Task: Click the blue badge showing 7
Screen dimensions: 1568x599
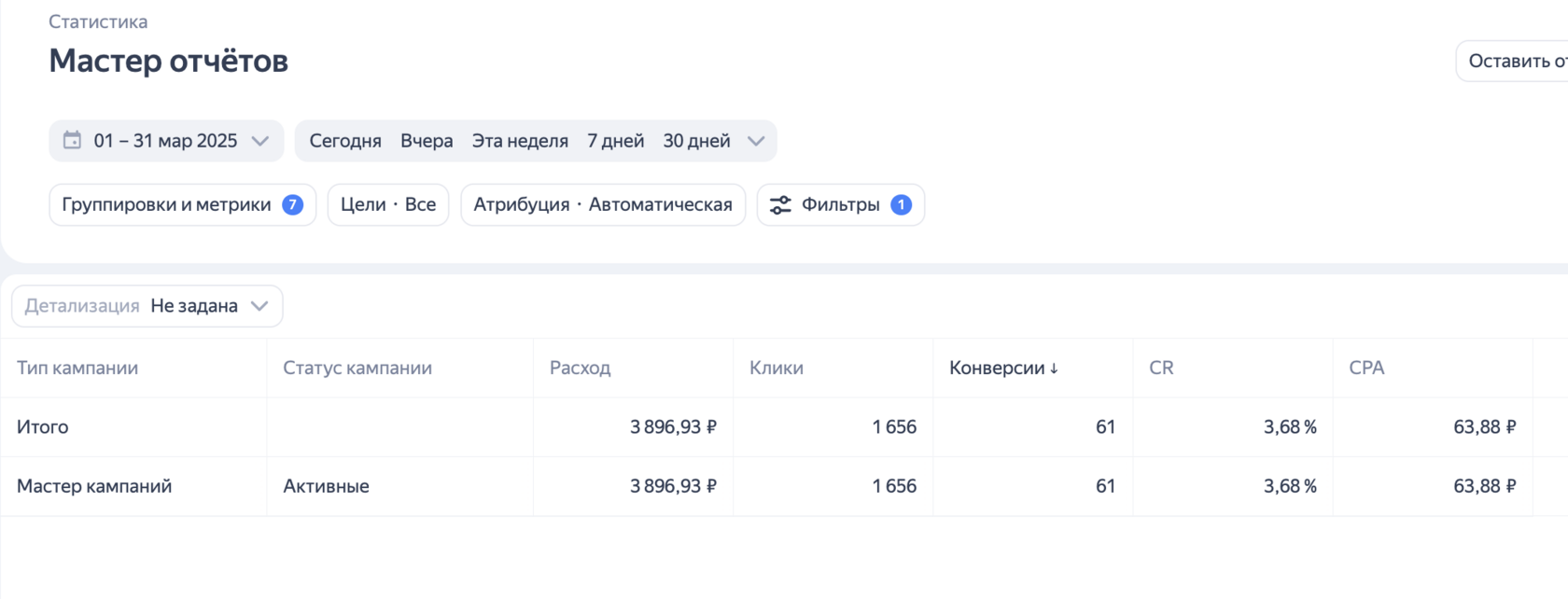Action: (292, 205)
